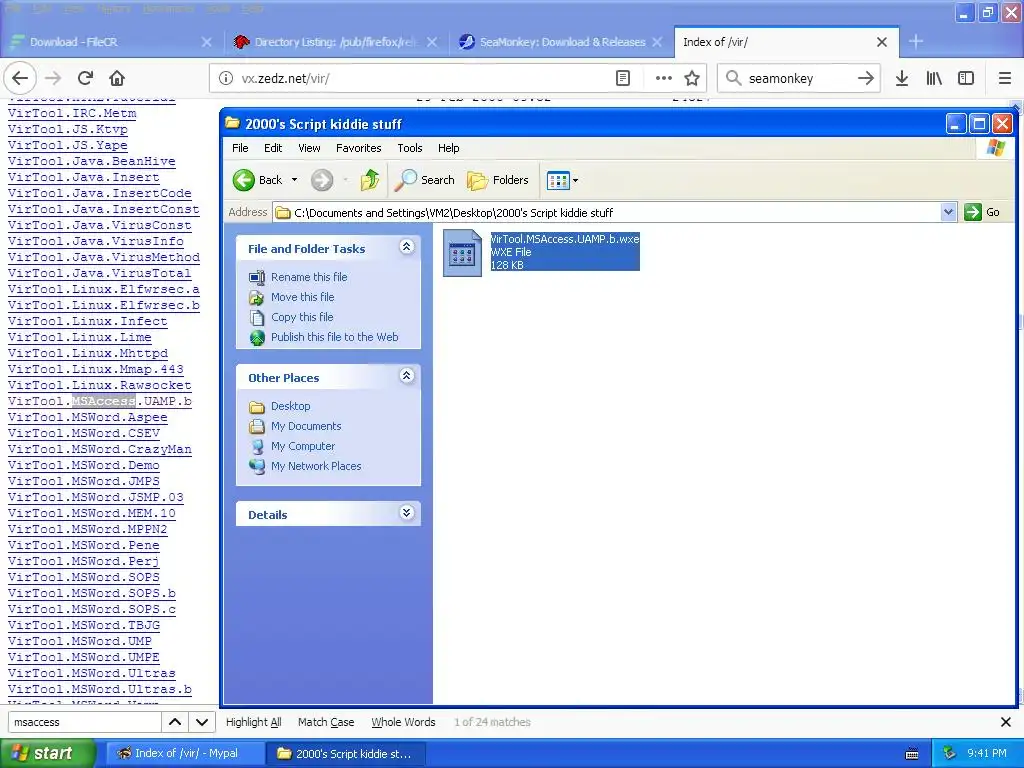The width and height of the screenshot is (1024, 768).
Task: Close the Index of /vir/ tab
Action: click(882, 42)
